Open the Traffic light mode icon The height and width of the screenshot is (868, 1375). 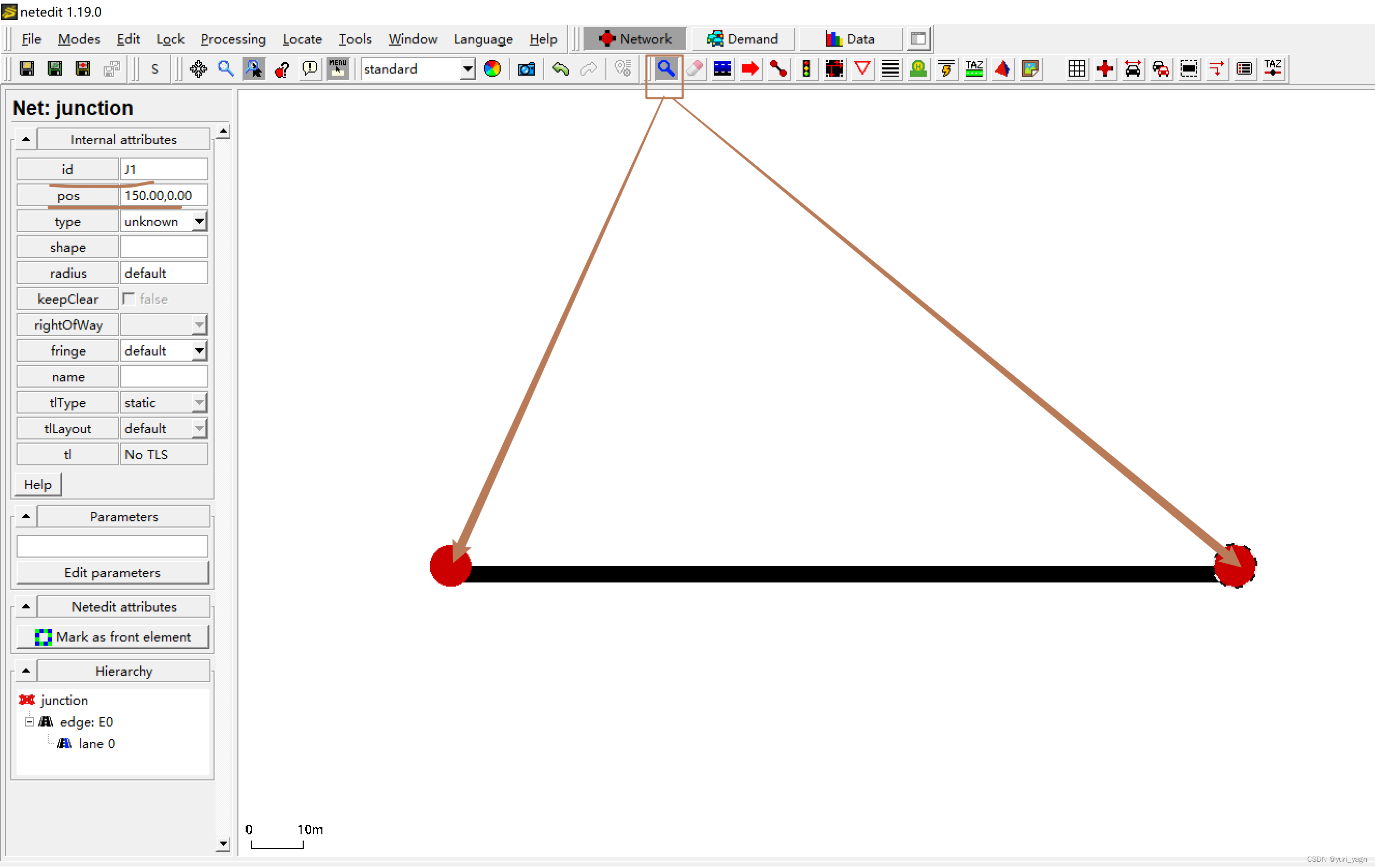tap(806, 69)
